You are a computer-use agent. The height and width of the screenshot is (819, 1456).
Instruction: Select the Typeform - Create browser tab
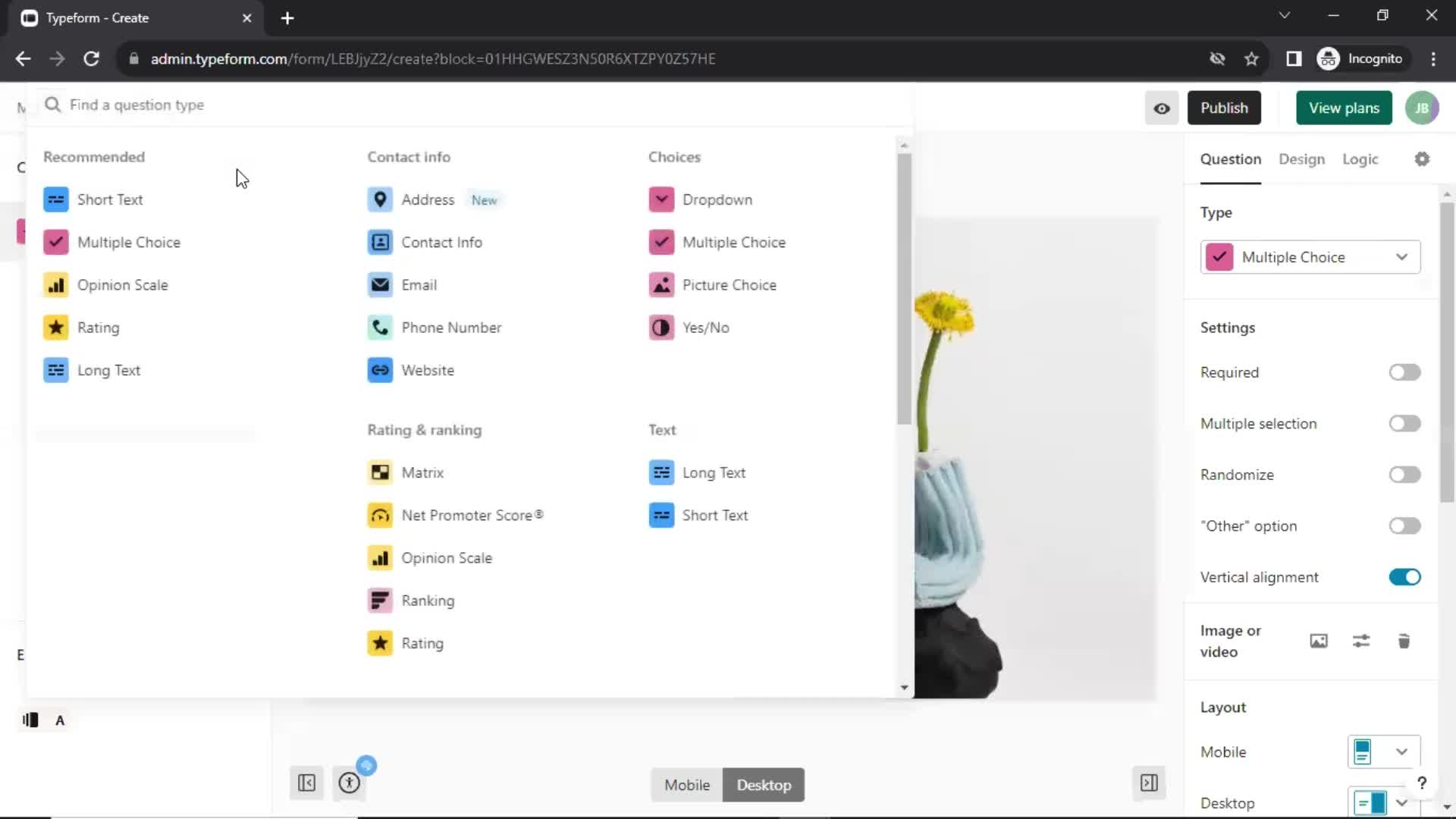[x=136, y=18]
